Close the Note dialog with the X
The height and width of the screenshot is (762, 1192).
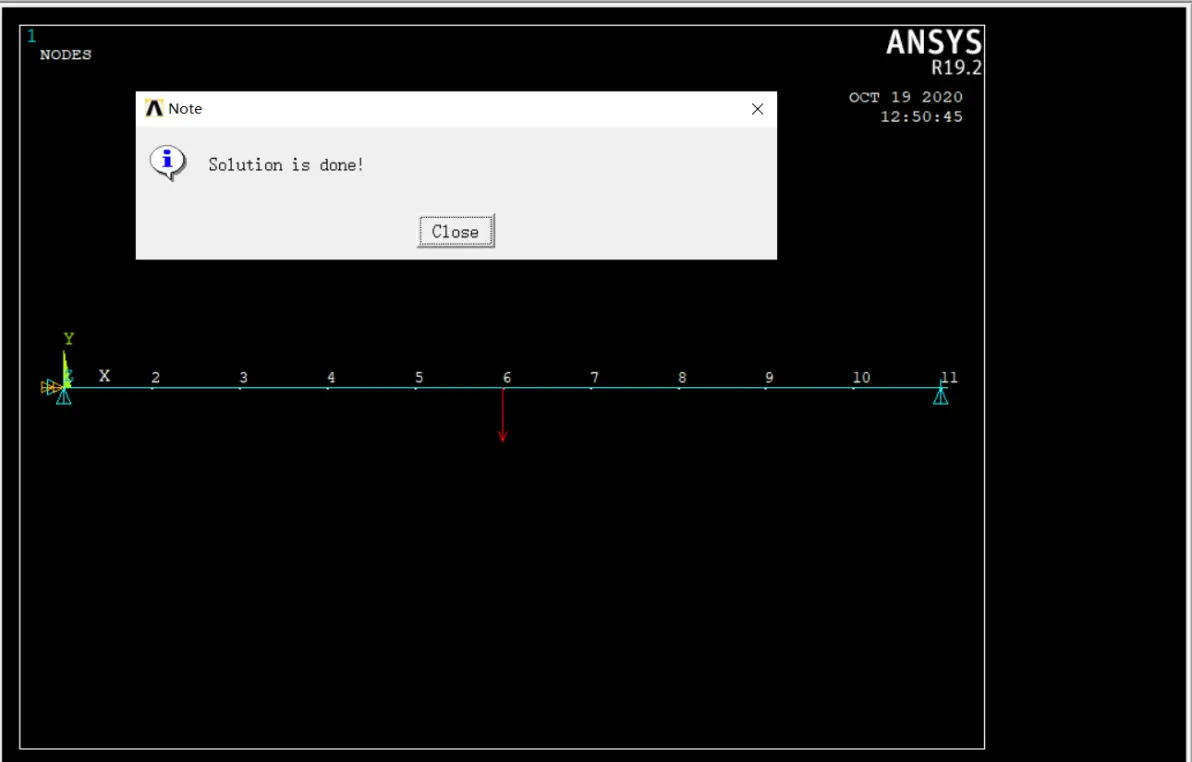coord(757,109)
